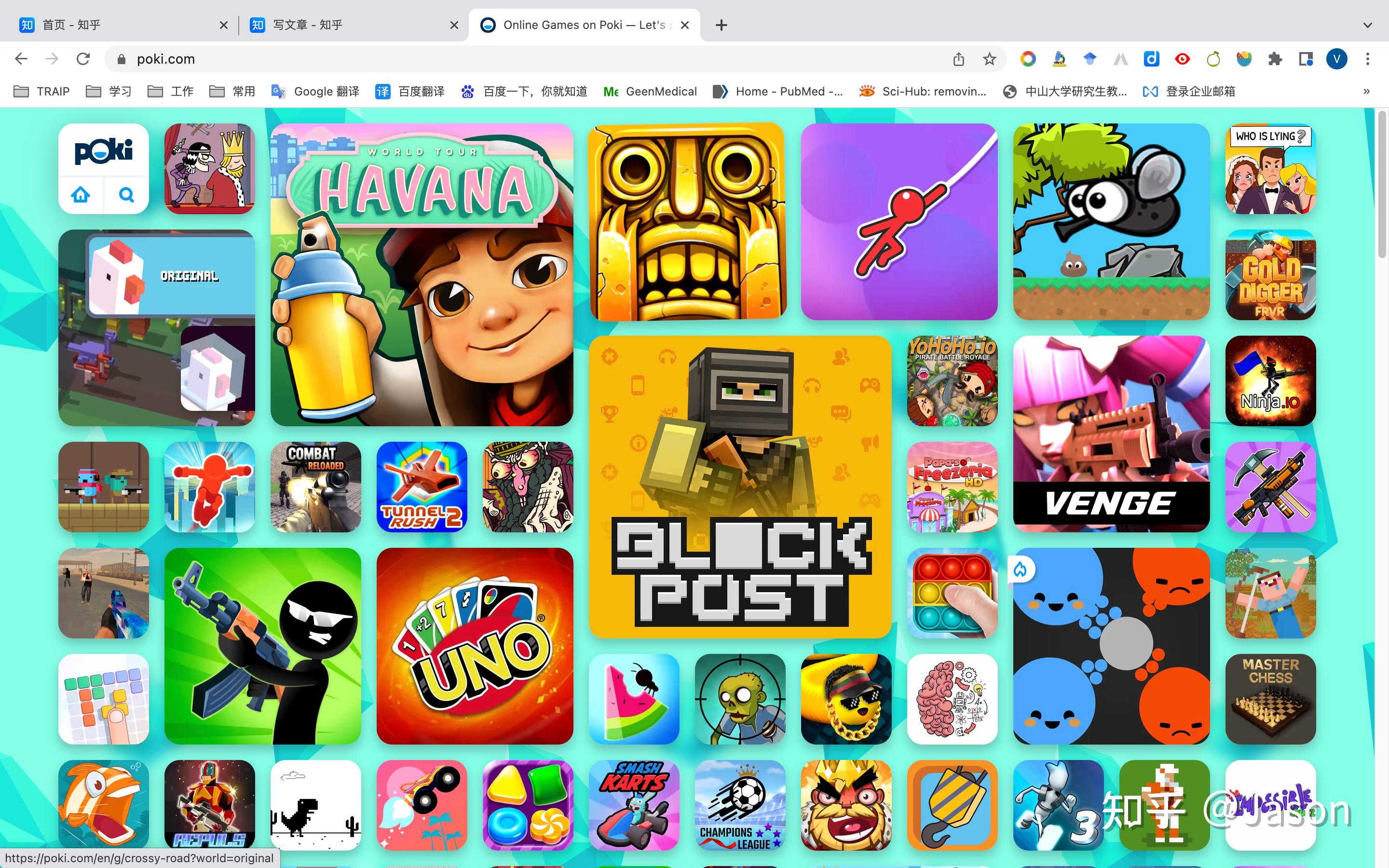The image size is (1389, 868).
Task: Reload the page
Action: pos(83,59)
